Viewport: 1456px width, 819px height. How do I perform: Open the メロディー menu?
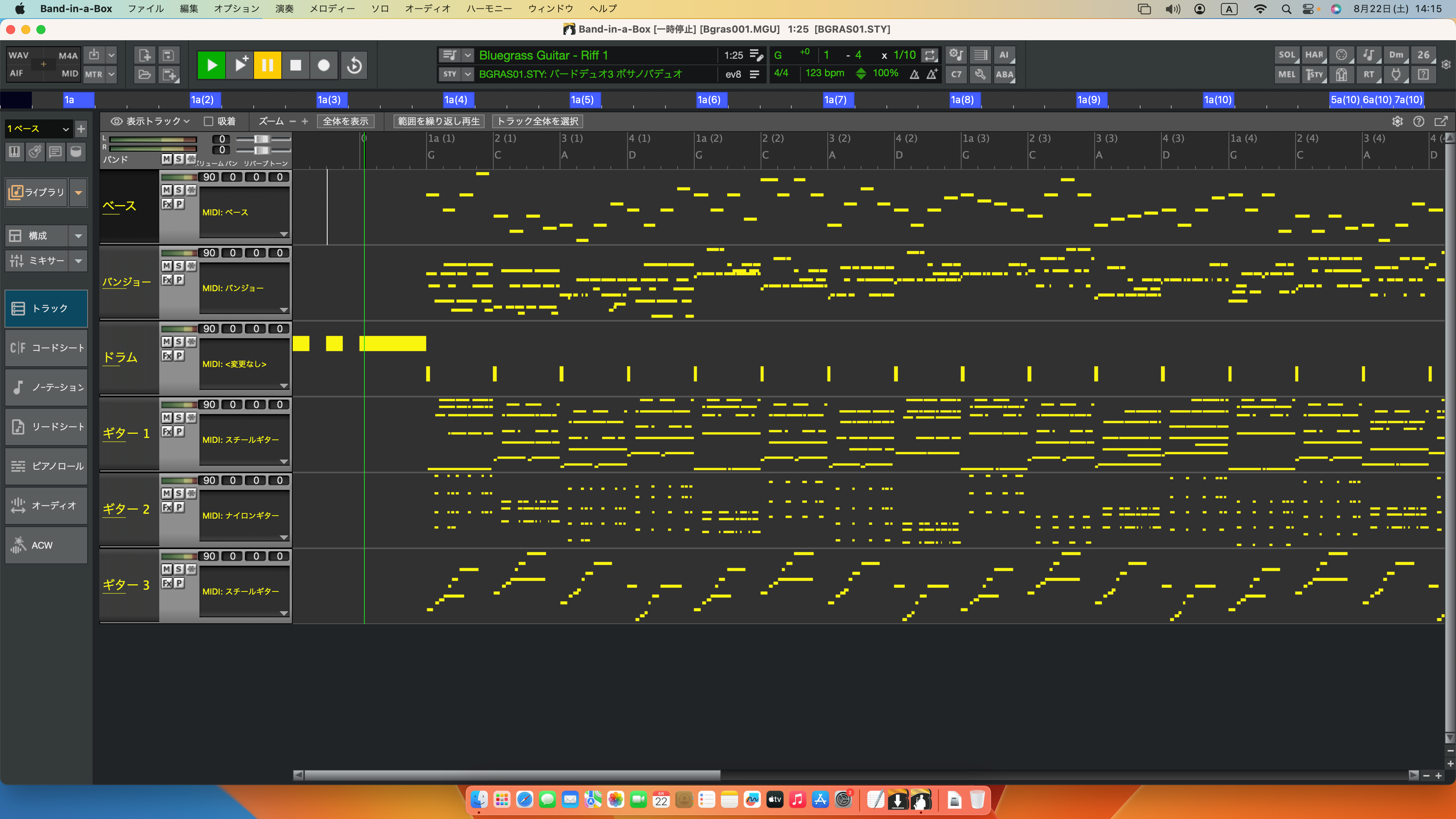[333, 8]
